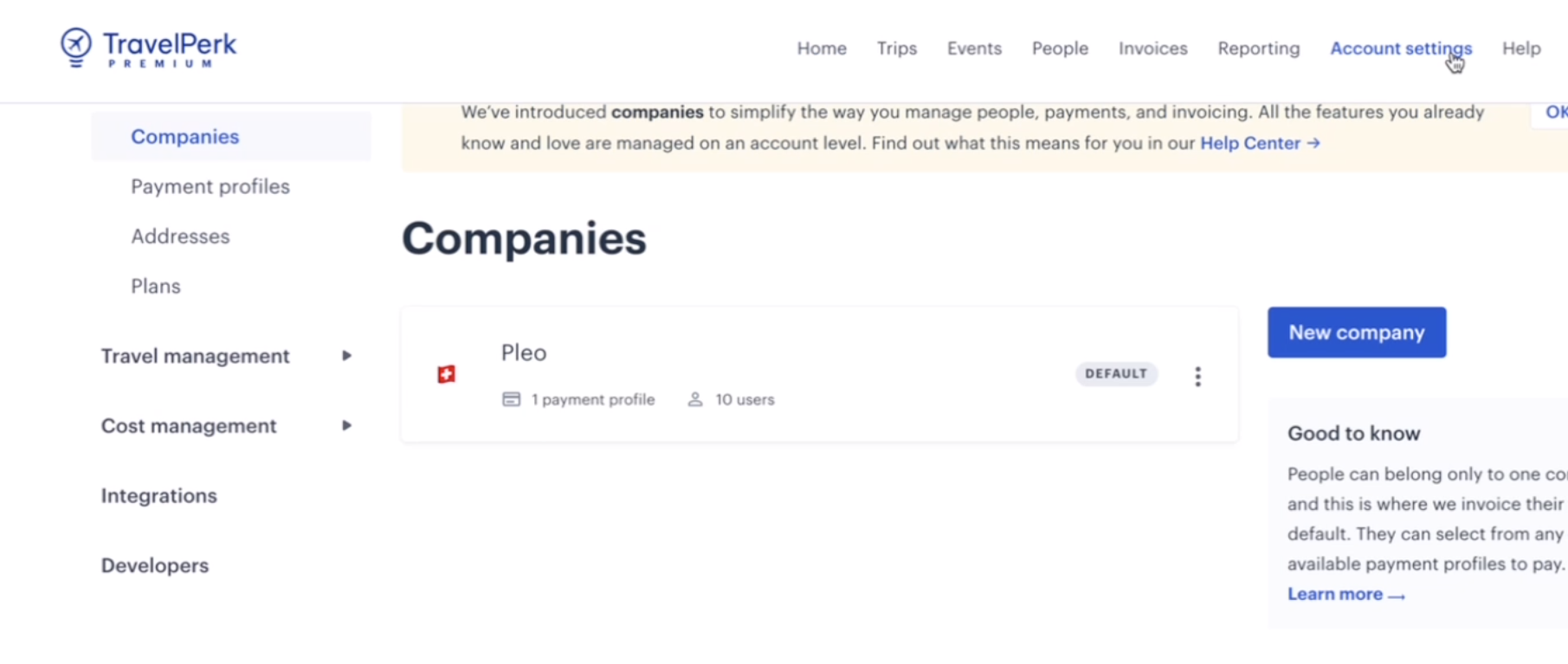Open the three-dot menu for Pleo
The image size is (1568, 664).
click(1197, 376)
